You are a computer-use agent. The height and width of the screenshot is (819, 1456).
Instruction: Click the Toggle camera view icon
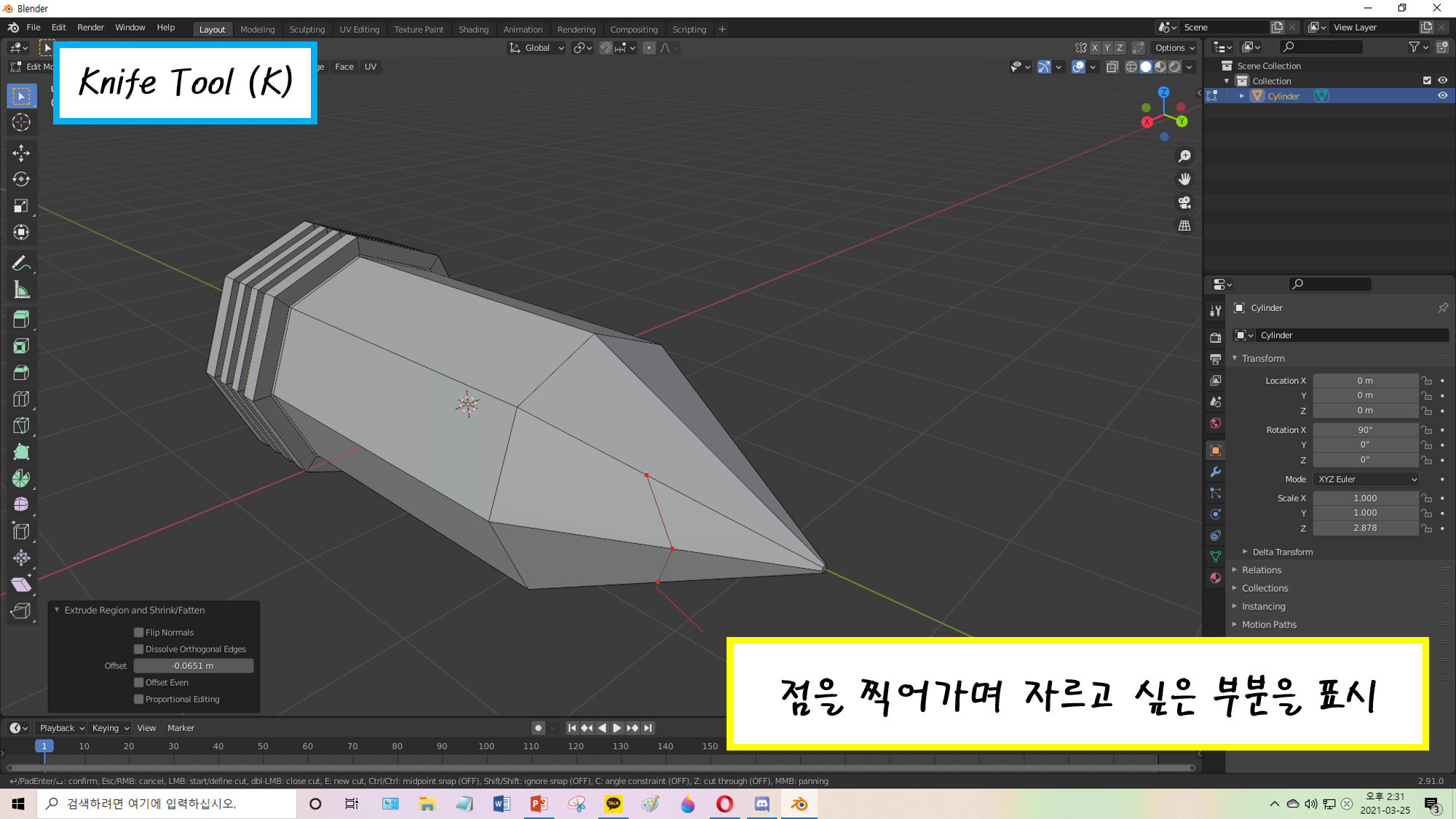1184,202
